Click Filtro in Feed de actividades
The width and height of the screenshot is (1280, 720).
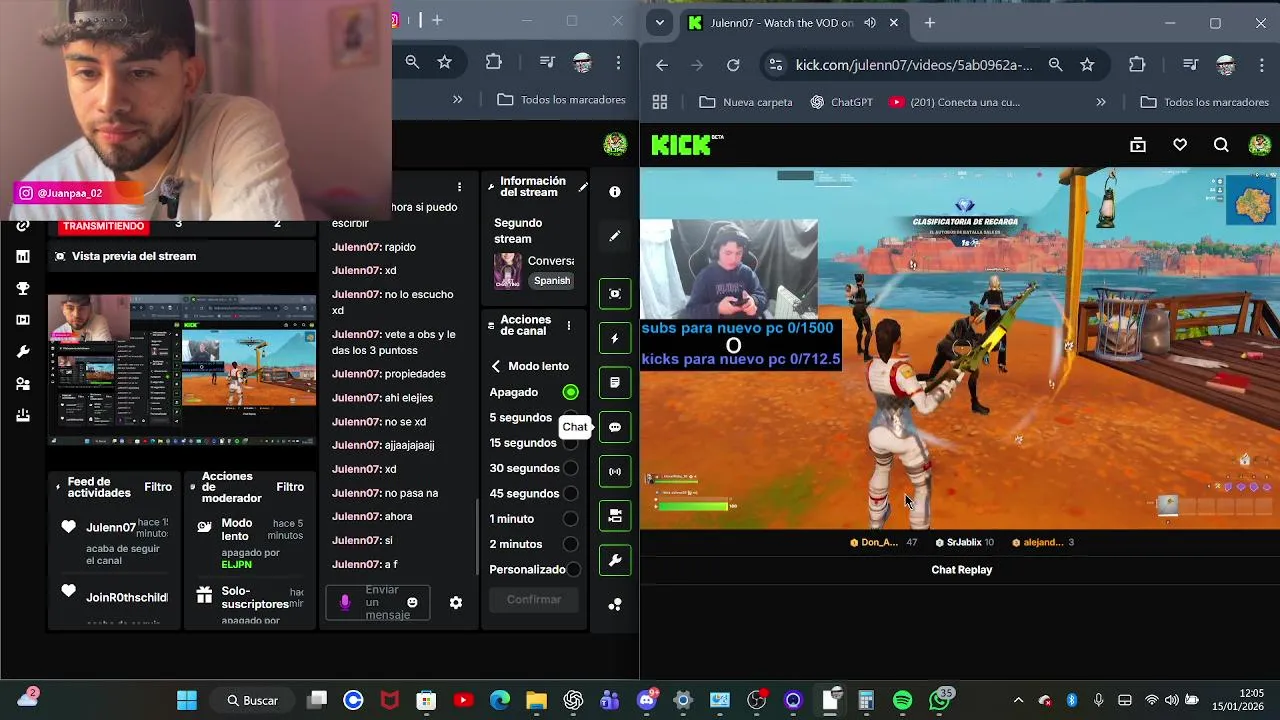point(158,487)
